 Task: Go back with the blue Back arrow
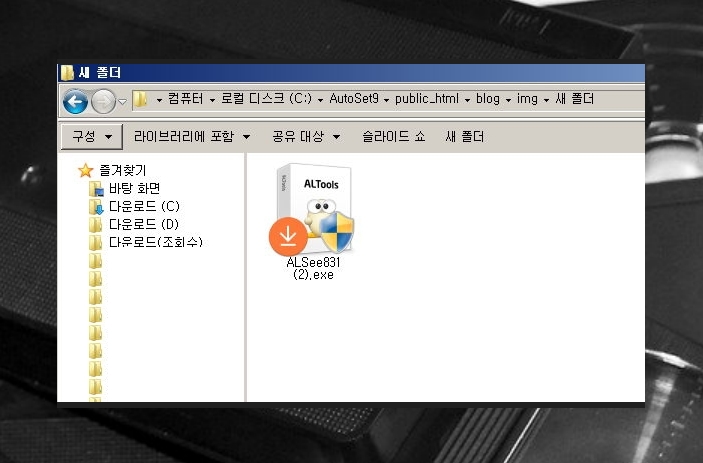[75, 102]
